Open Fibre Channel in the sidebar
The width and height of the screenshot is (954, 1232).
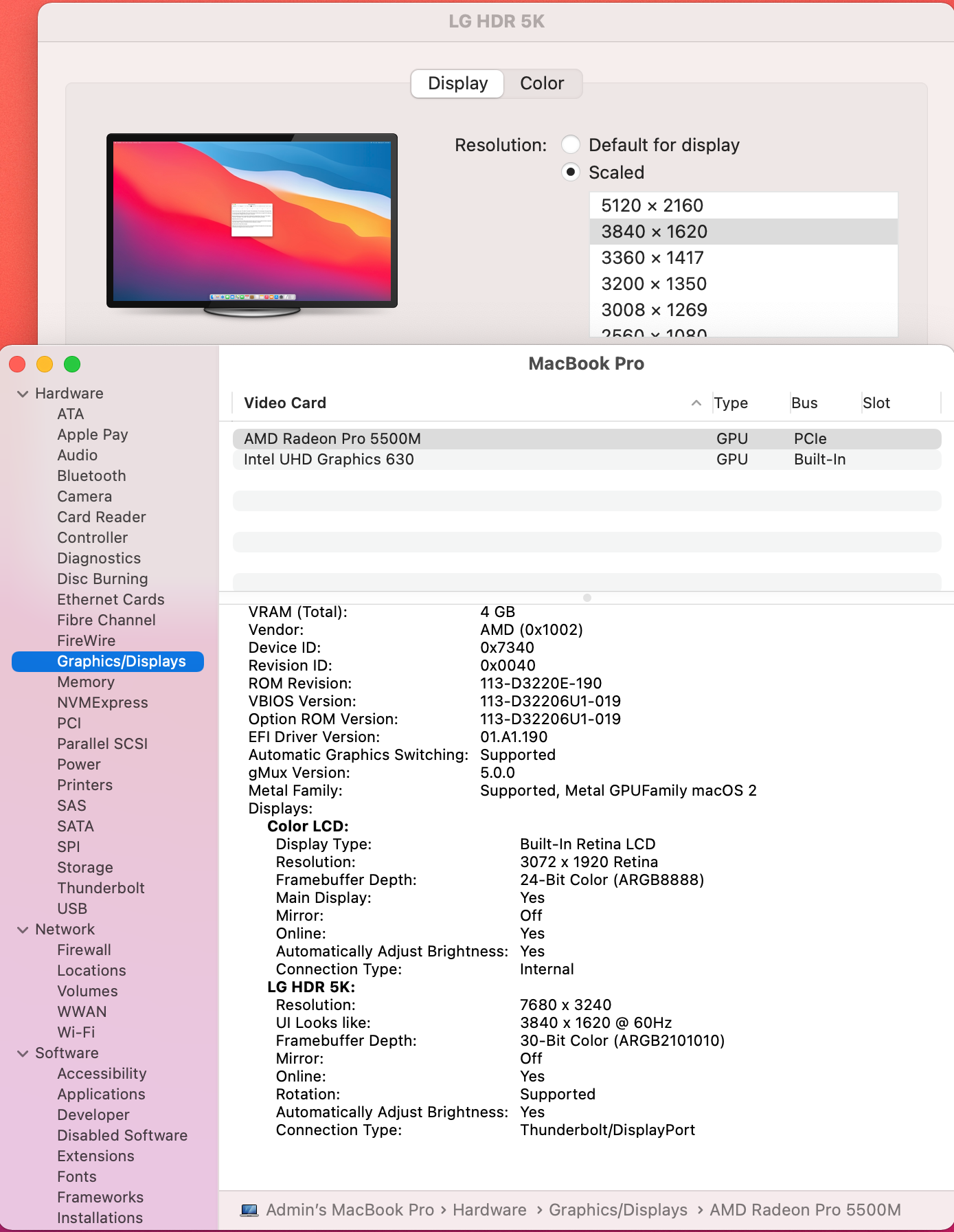click(106, 620)
